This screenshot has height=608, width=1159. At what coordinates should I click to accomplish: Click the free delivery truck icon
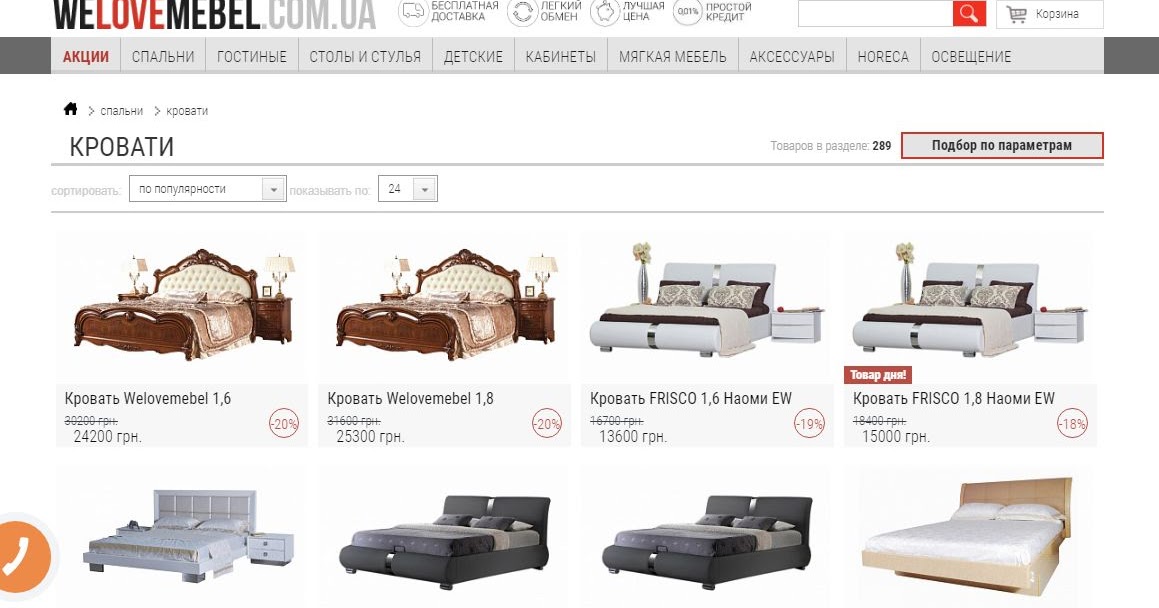click(x=413, y=11)
